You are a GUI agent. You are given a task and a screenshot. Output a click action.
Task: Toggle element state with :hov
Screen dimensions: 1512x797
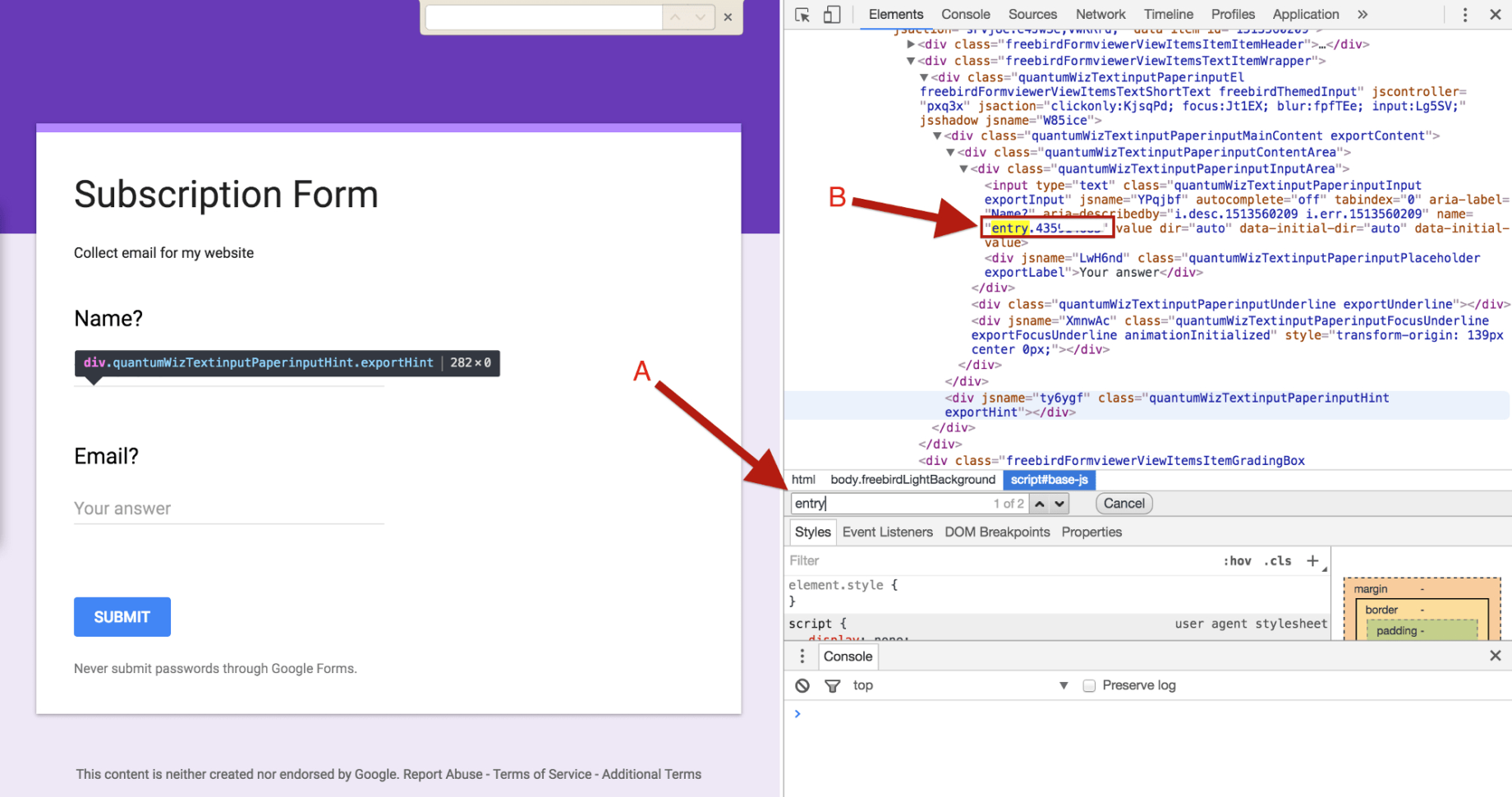1237,561
